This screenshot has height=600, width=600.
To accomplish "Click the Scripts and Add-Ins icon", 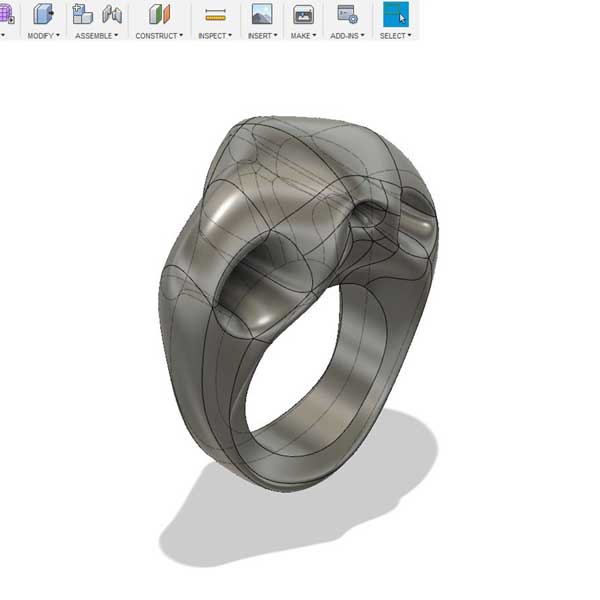I will click(x=347, y=15).
